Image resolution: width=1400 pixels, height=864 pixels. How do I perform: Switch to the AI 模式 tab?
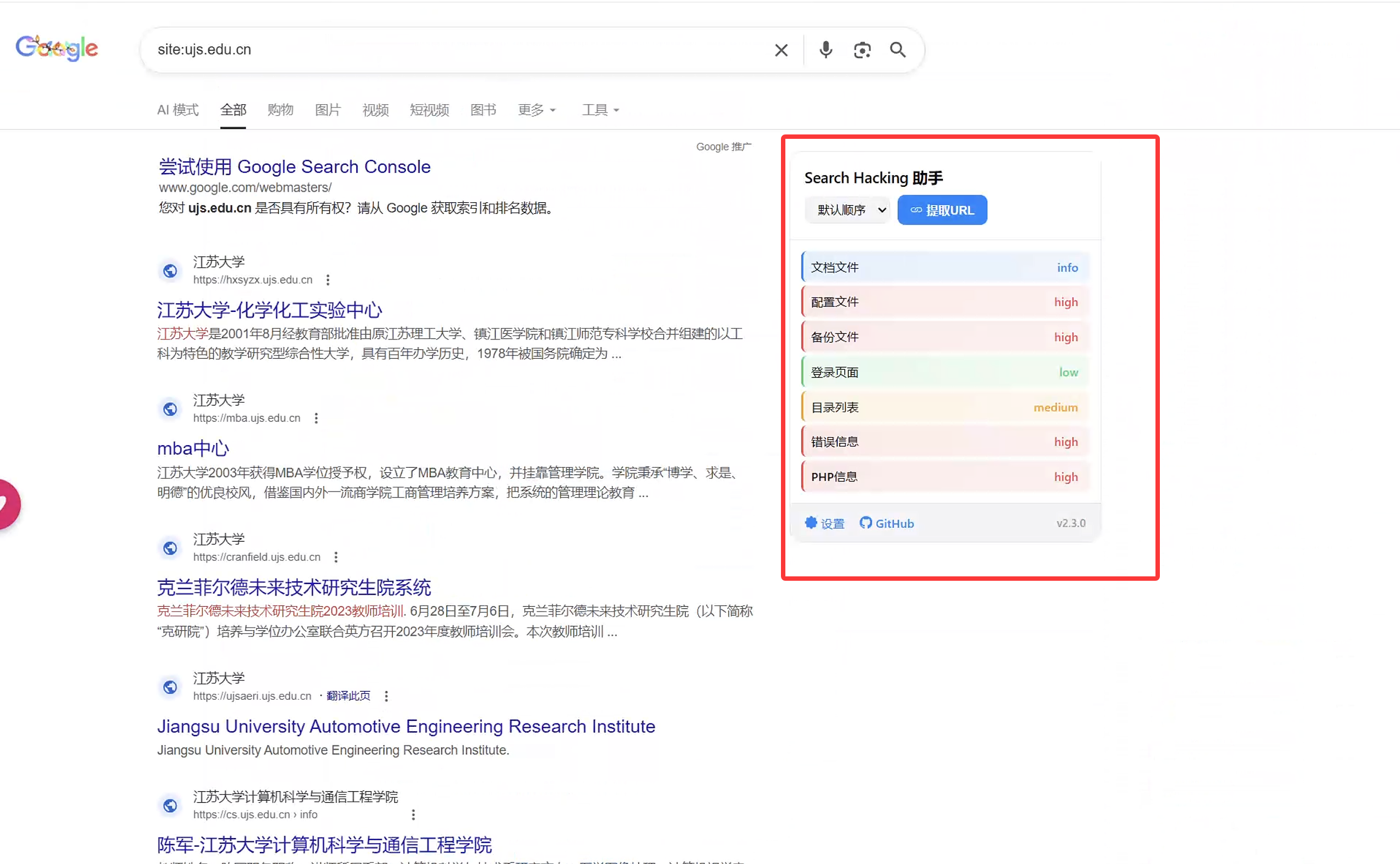[x=177, y=110]
